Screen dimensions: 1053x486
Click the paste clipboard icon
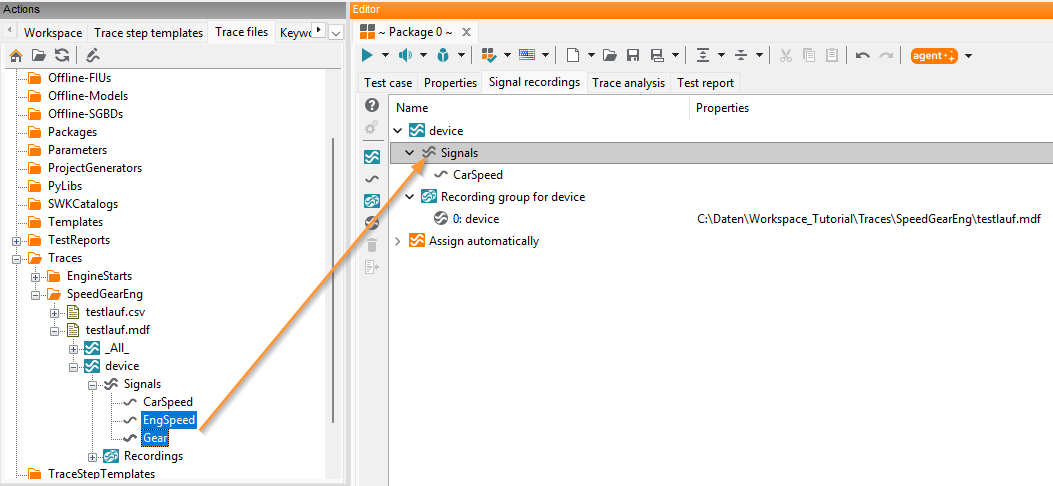pos(831,55)
